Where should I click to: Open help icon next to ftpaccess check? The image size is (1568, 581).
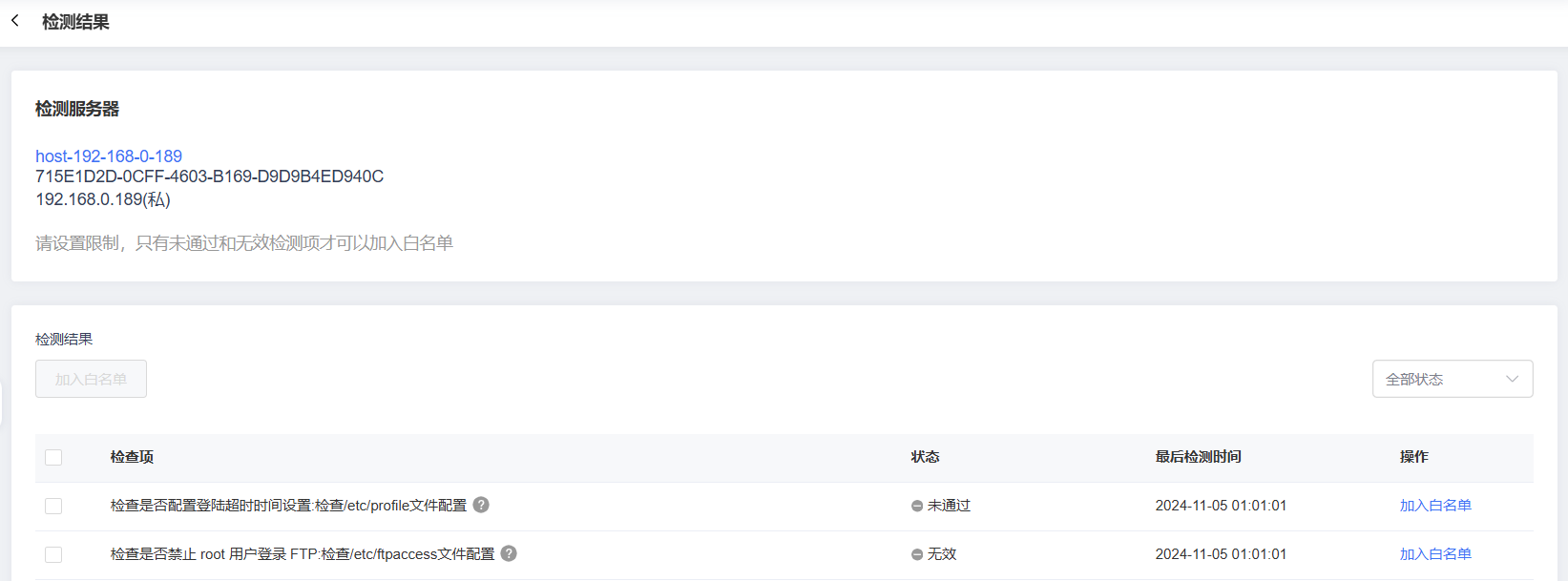[509, 553]
